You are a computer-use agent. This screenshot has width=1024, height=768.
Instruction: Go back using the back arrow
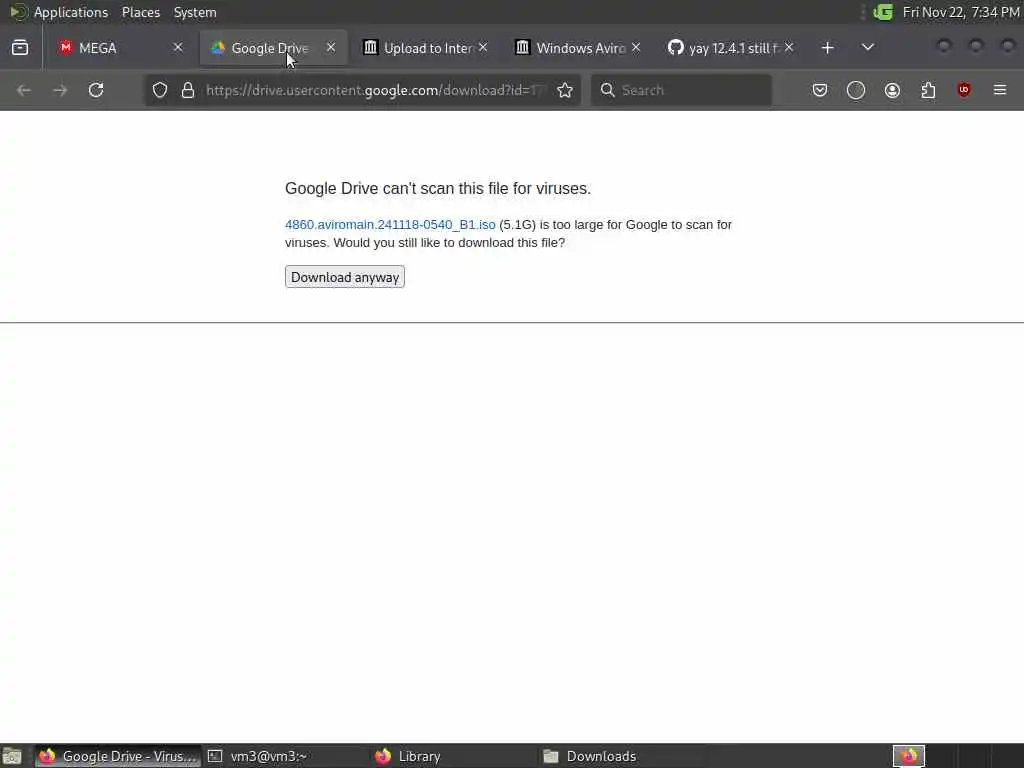pos(24,90)
